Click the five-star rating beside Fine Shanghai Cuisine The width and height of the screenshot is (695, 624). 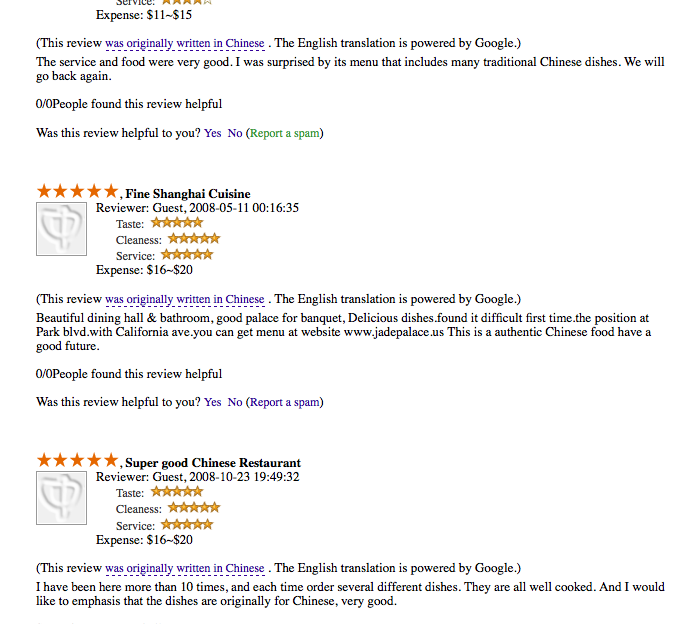pos(77,191)
